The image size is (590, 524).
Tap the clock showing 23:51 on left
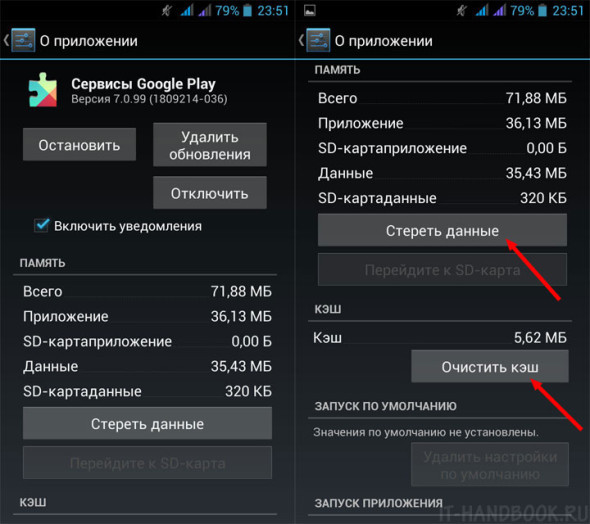(x=273, y=11)
